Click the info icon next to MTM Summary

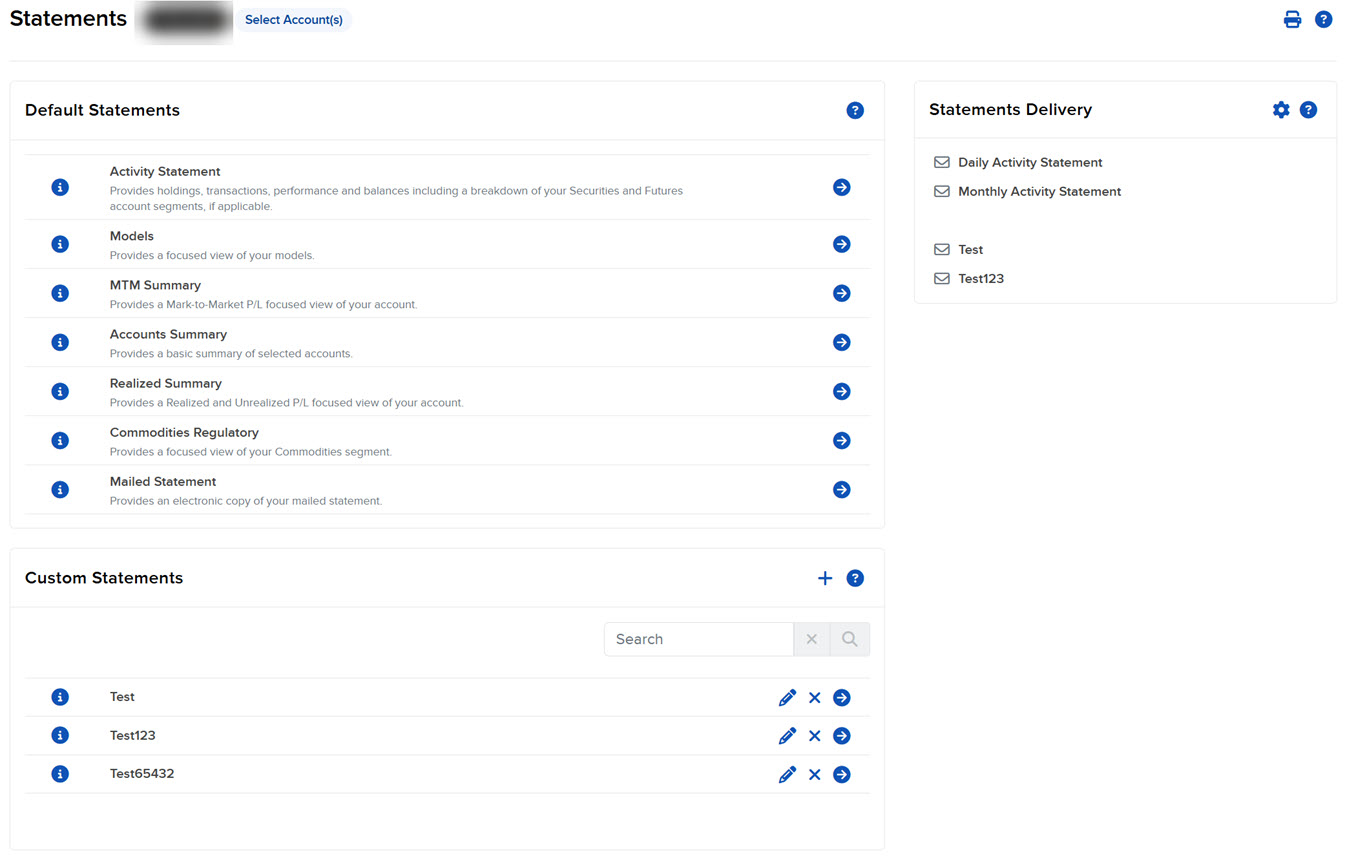pos(60,293)
